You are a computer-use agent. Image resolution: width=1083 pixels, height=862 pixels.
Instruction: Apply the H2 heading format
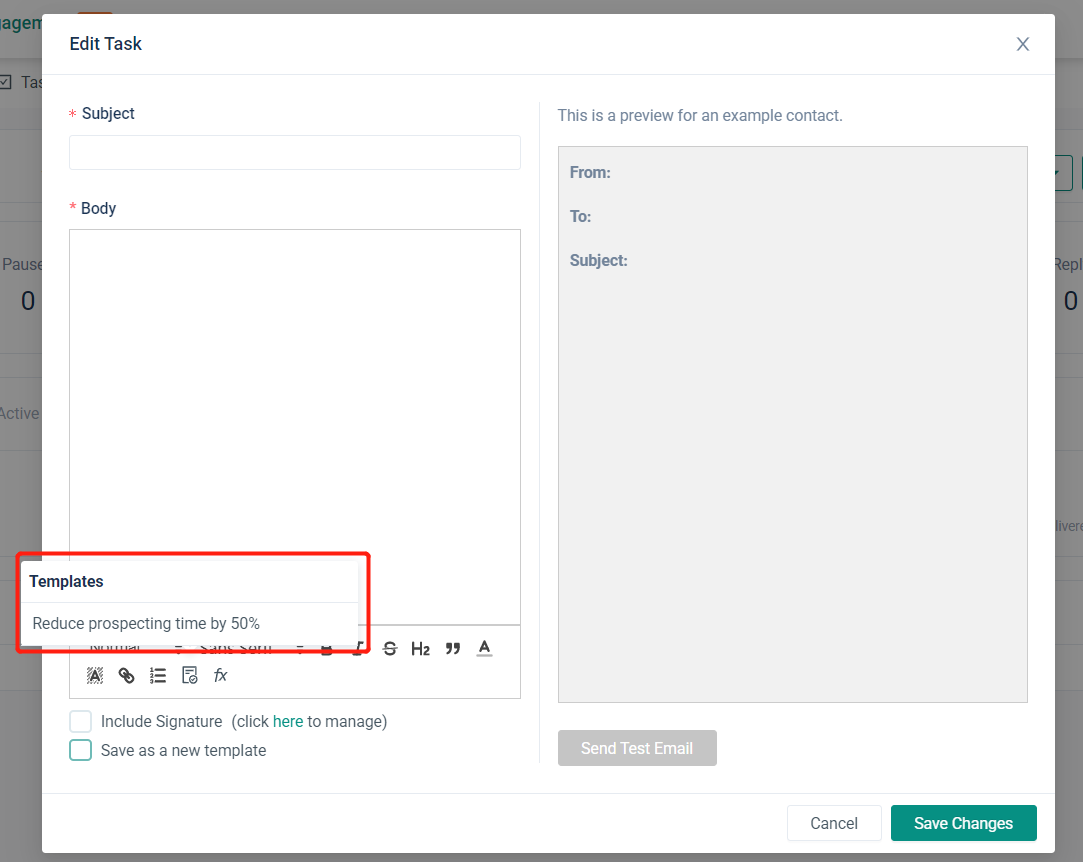(420, 649)
